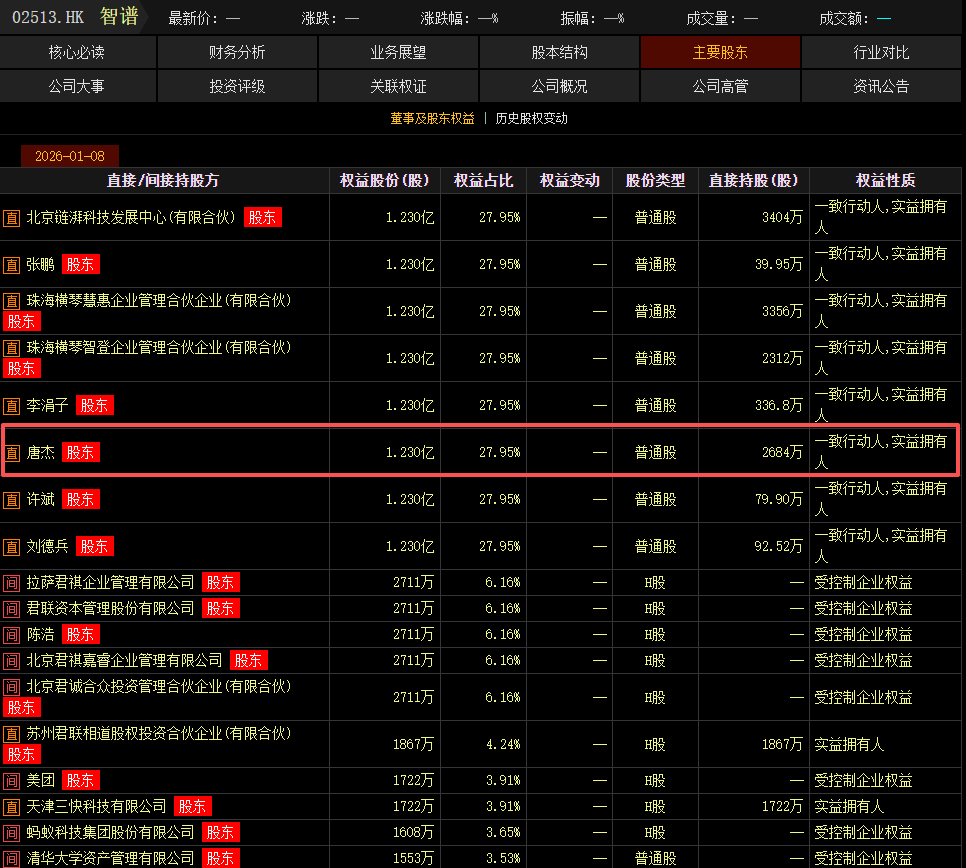Click the 权益占比 column header
The height and width of the screenshot is (868, 966).
483,181
